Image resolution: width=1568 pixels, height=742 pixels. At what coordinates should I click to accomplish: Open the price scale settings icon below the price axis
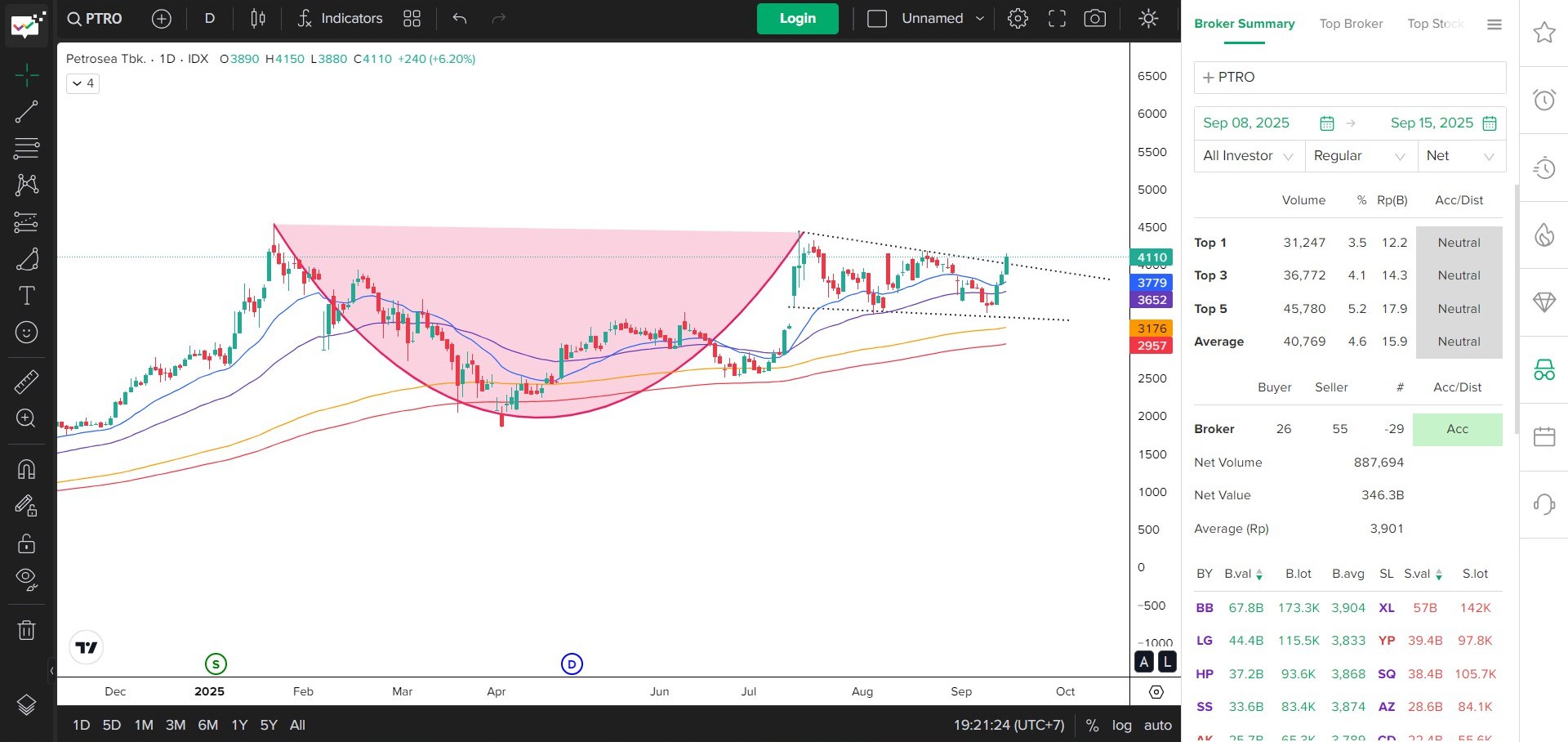[x=1156, y=691]
